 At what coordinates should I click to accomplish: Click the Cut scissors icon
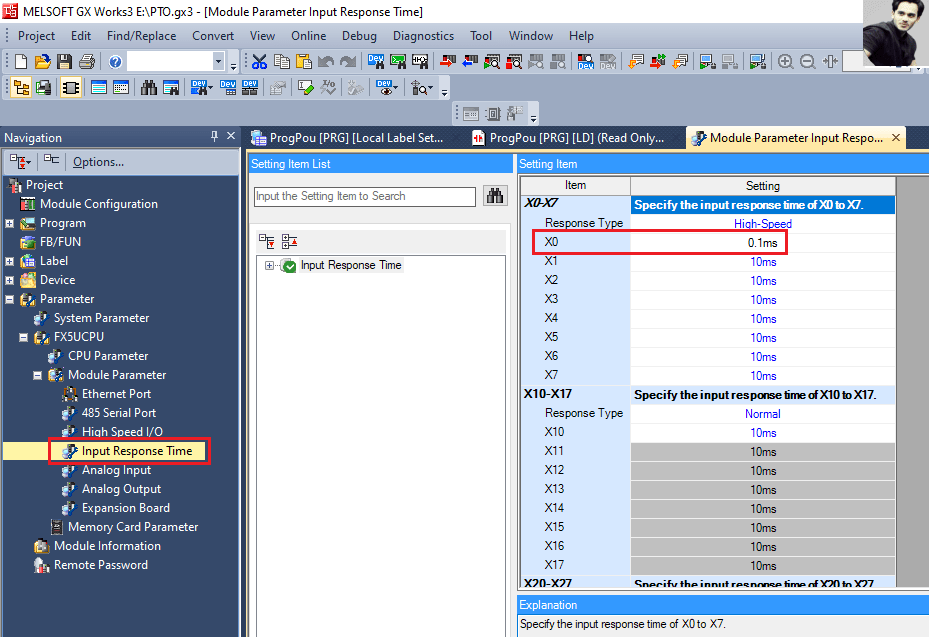[259, 61]
